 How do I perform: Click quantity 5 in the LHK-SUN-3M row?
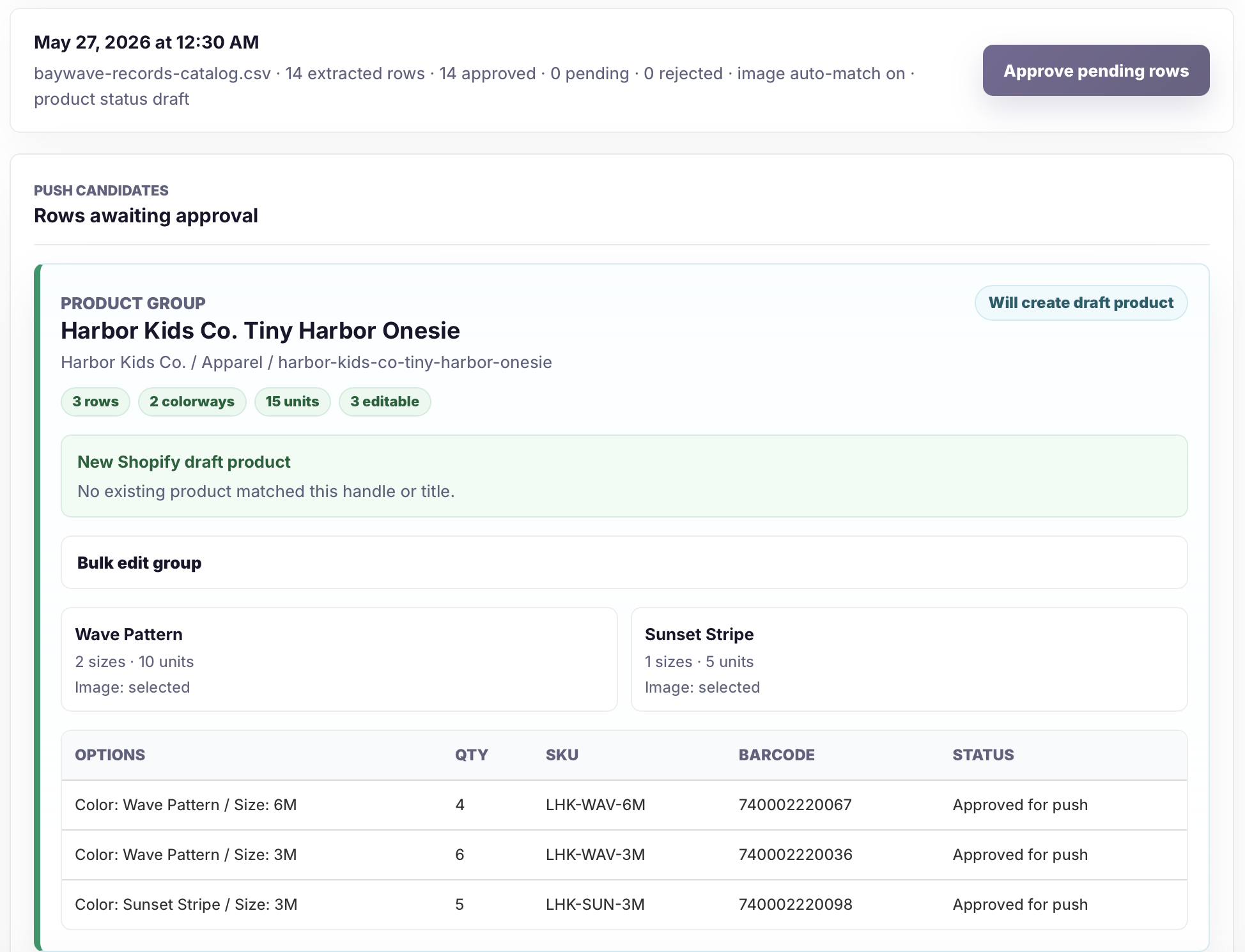point(460,905)
